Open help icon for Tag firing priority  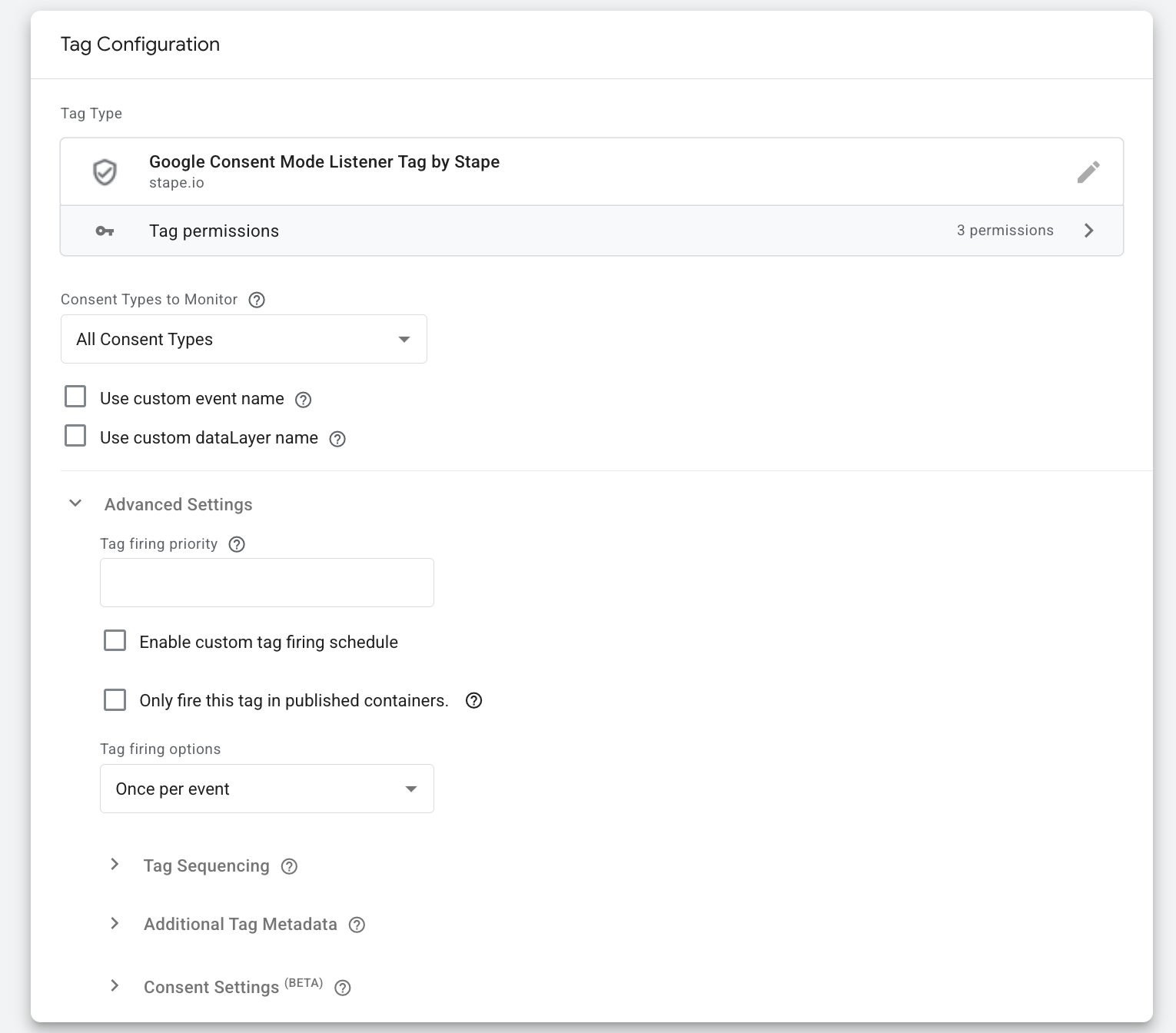pyautogui.click(x=237, y=544)
